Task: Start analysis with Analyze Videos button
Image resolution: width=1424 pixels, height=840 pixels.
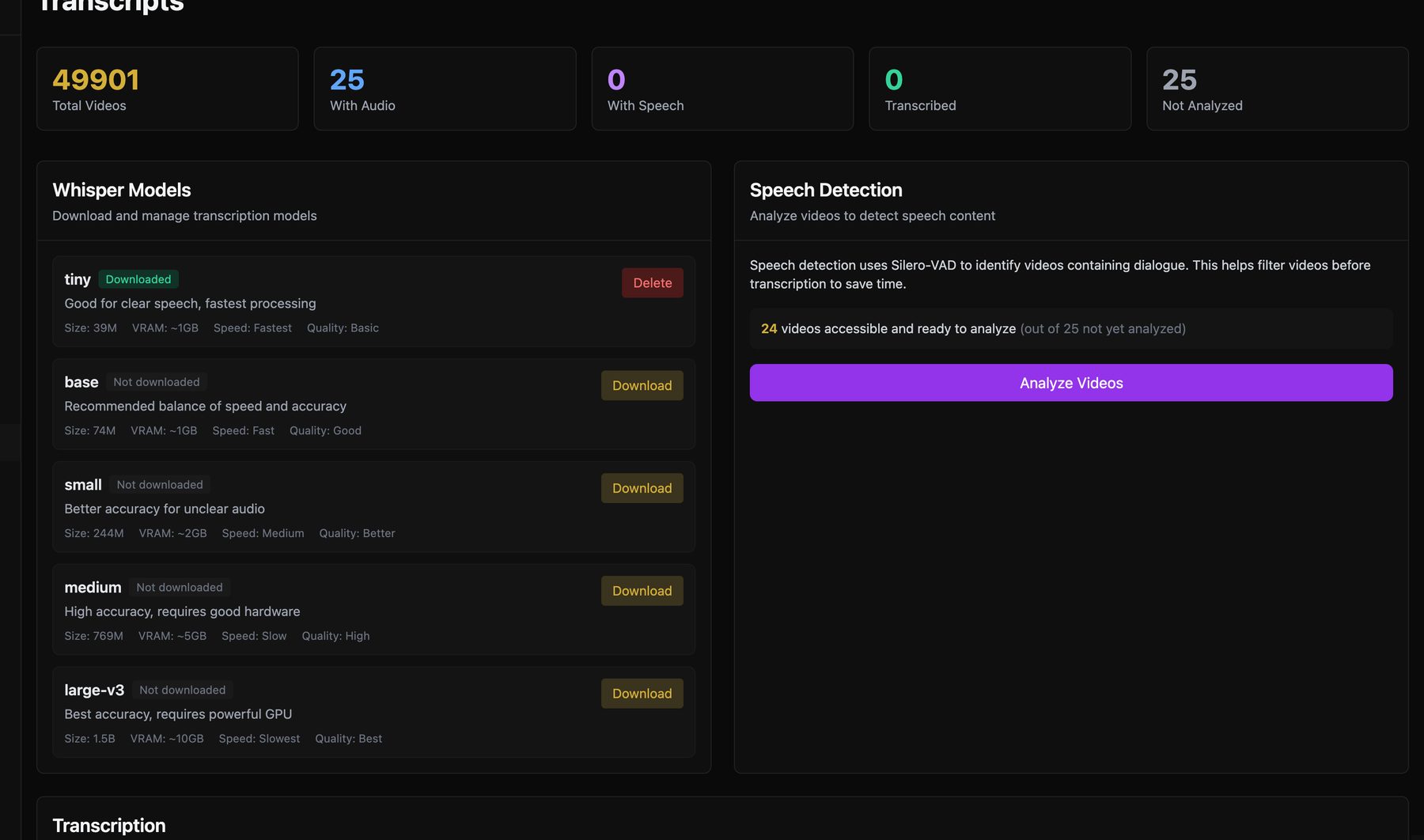Action: tap(1070, 383)
